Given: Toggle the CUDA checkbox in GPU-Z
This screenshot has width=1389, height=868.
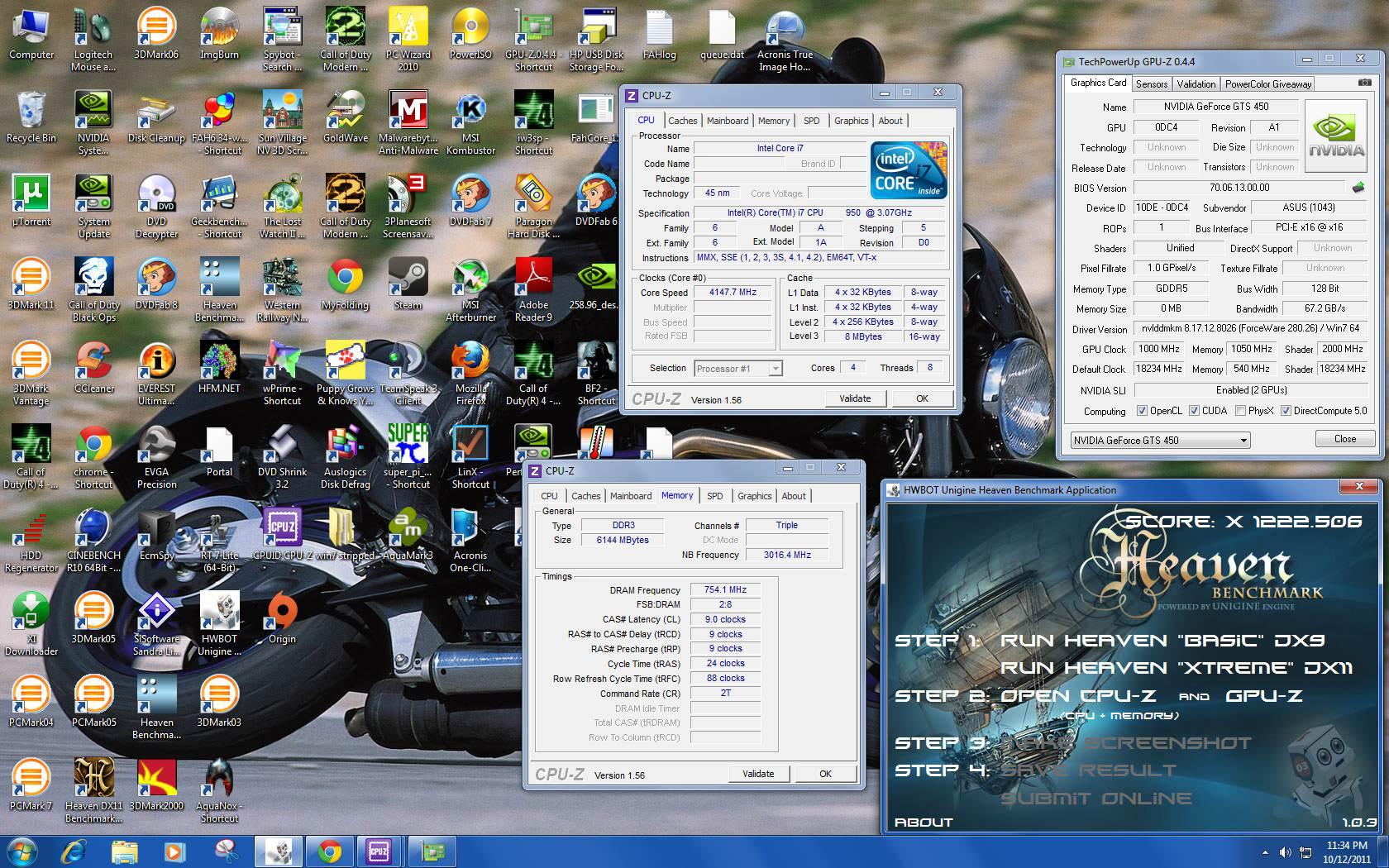Looking at the screenshot, I should 1194,411.
